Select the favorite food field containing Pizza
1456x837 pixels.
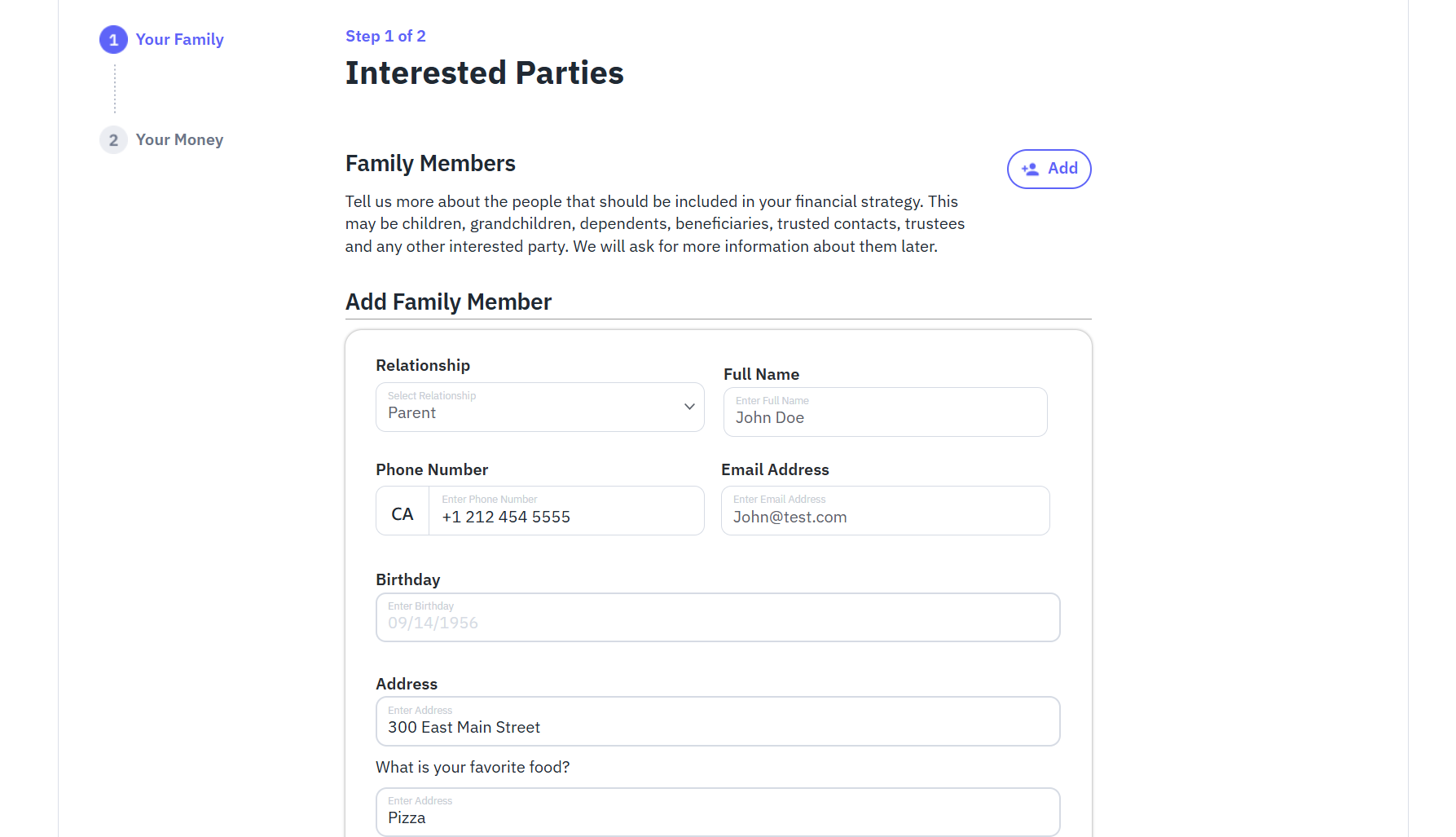[717, 812]
